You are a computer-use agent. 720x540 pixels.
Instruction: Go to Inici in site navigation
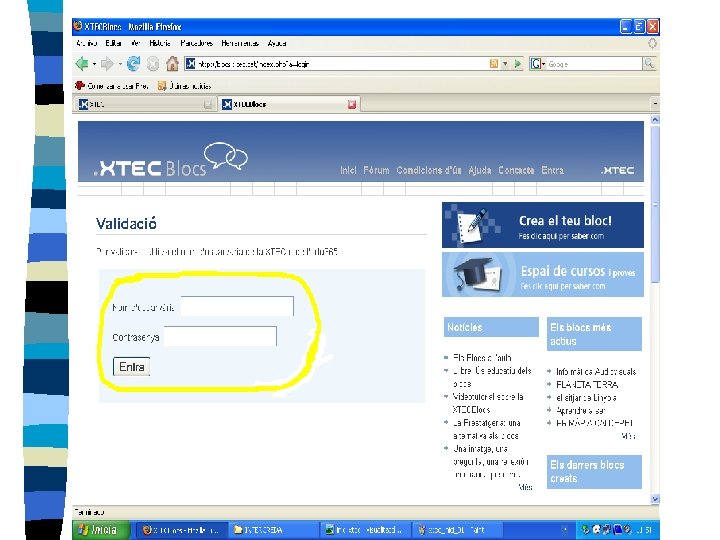click(x=348, y=170)
